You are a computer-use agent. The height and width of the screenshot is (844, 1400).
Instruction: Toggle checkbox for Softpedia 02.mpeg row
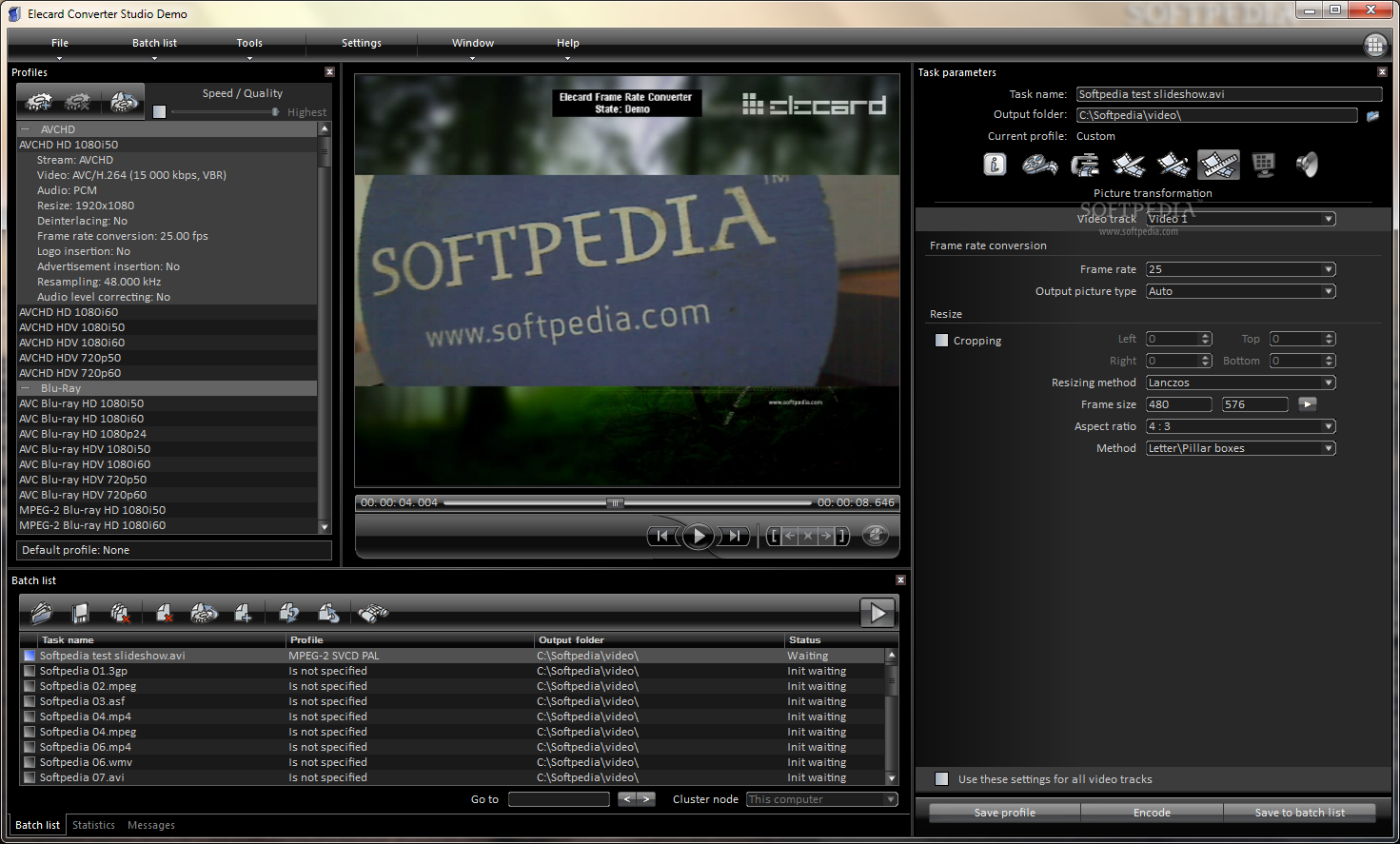pyautogui.click(x=30, y=686)
